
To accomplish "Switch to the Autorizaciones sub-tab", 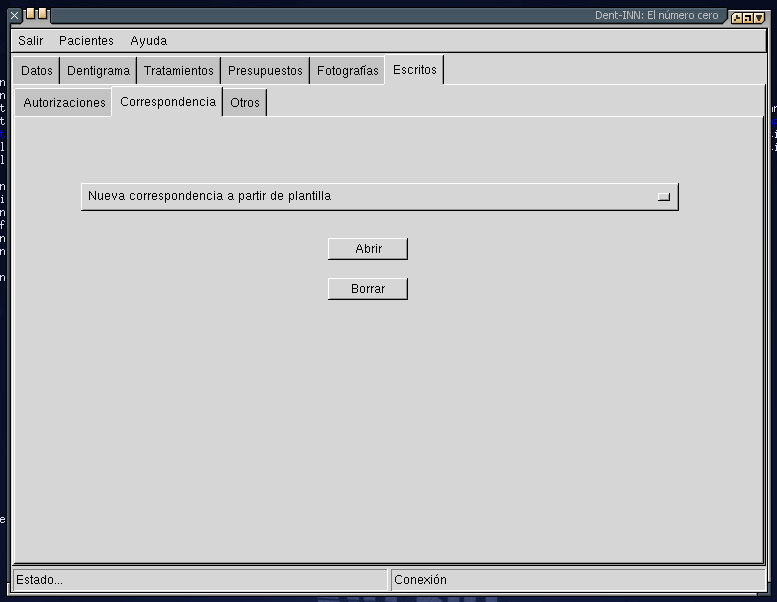I will point(64,103).
